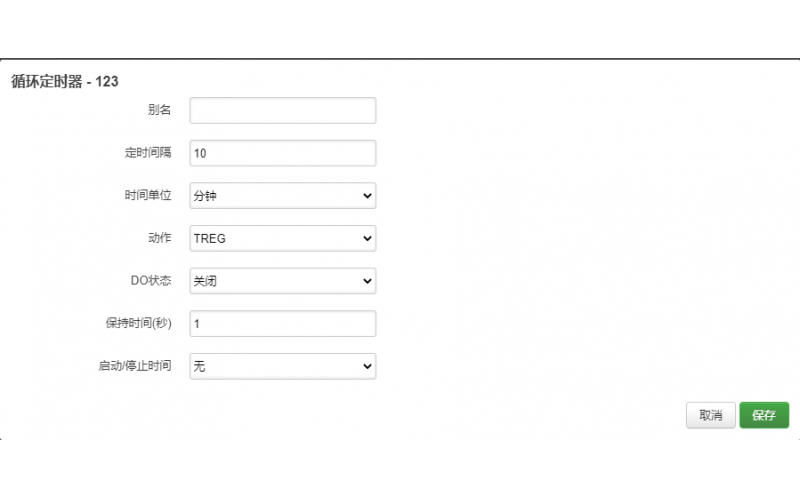Open the 时间单位 dropdown showing 分钟
Image resolution: width=800 pixels, height=500 pixels.
tap(282, 196)
